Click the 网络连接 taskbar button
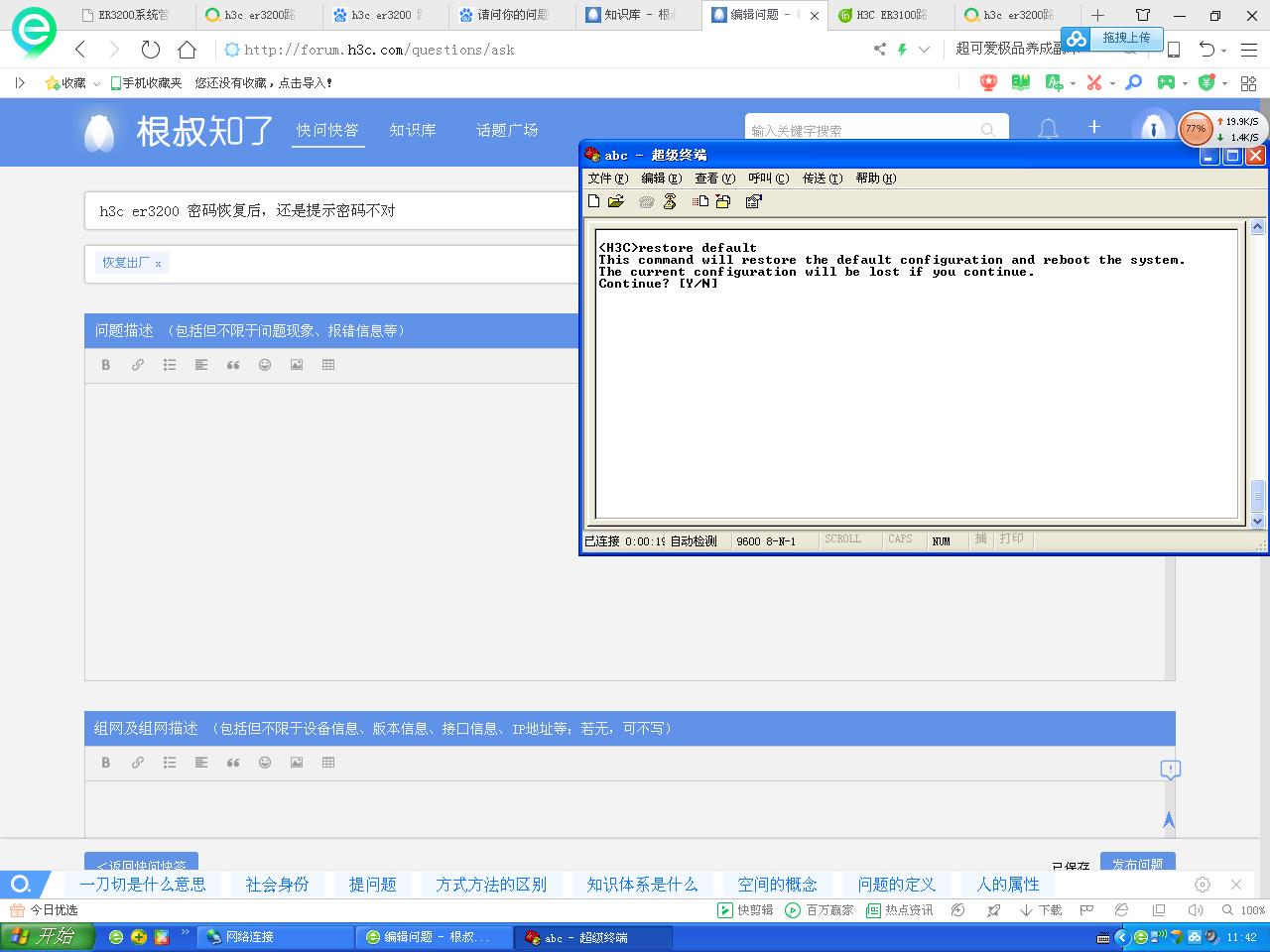This screenshot has width=1270, height=952. click(276, 937)
